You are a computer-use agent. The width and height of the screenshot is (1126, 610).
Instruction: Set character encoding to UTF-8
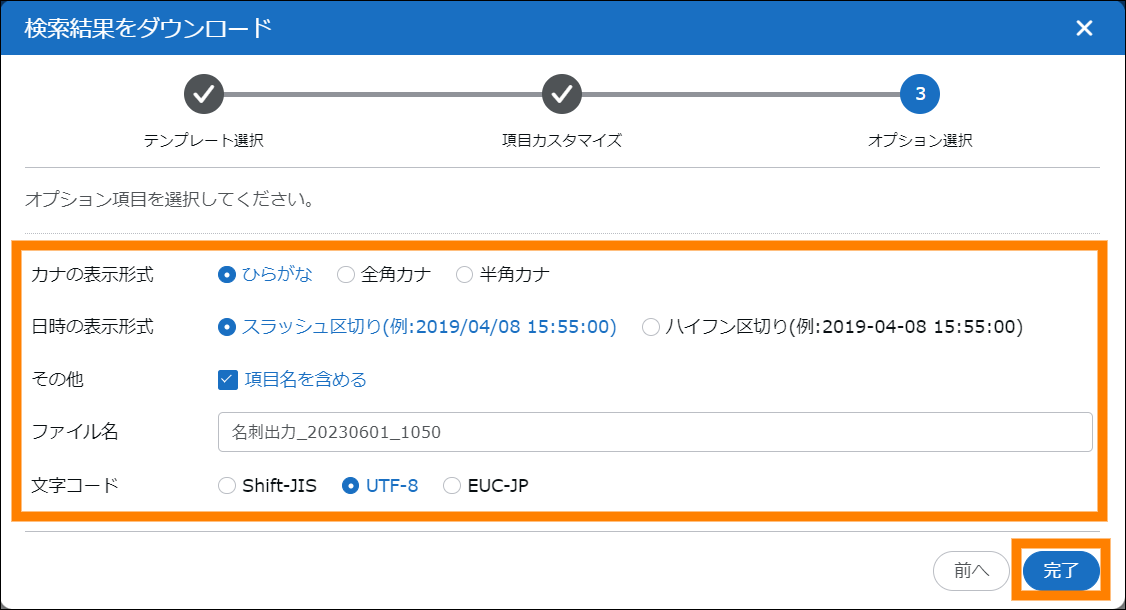pos(351,486)
